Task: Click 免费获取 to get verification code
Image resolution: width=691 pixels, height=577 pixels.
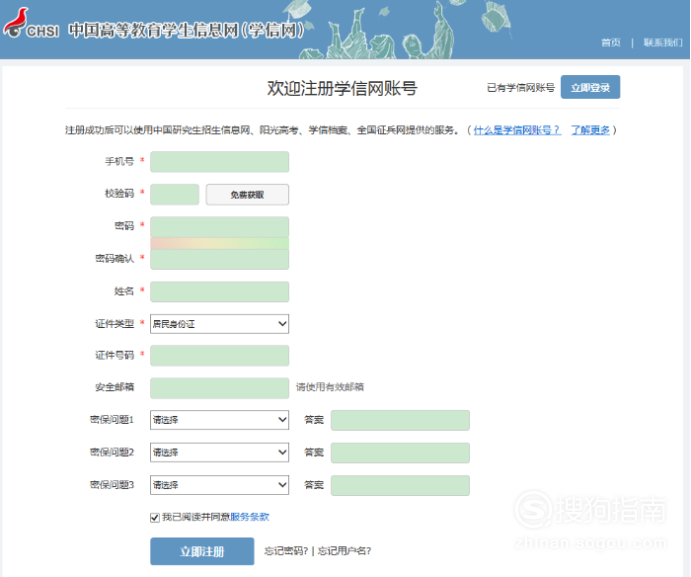Action: (247, 194)
